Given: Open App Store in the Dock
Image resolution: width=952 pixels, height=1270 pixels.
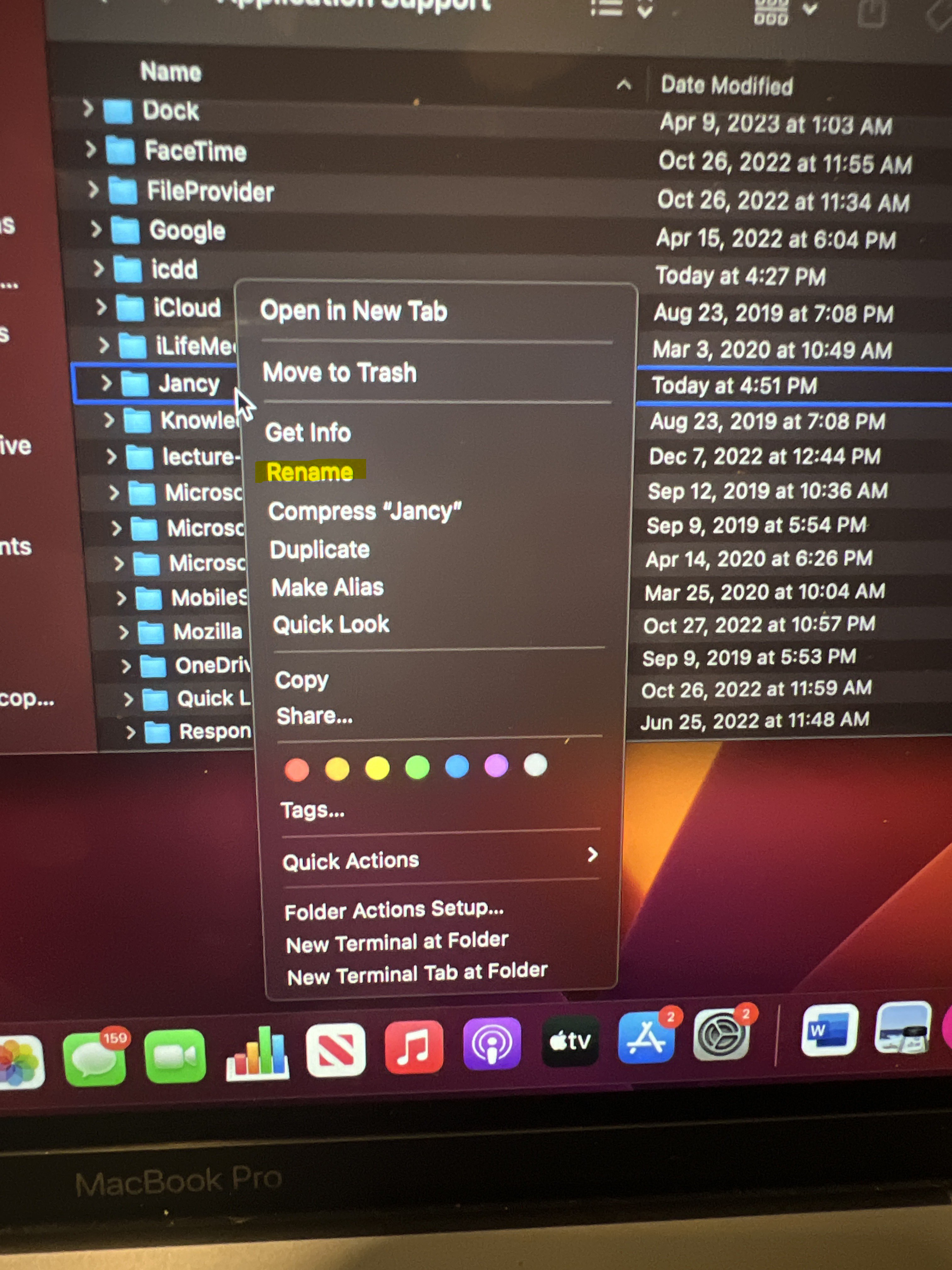Looking at the screenshot, I should pos(647,1038).
